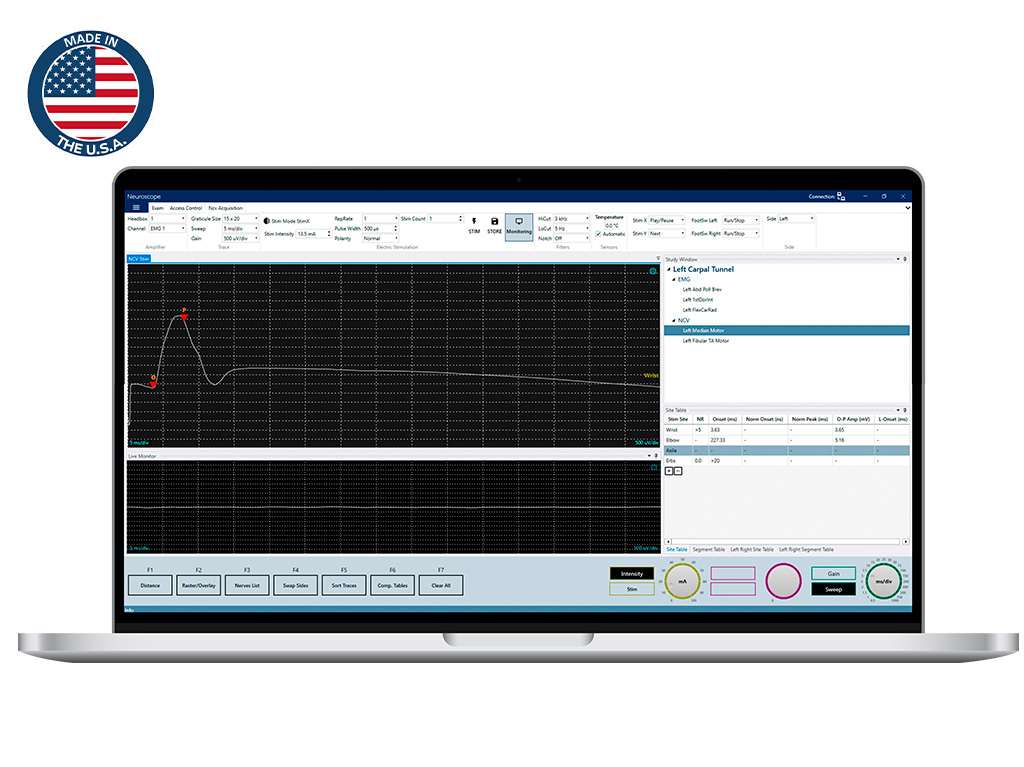Collapse the ribbon with the chevron
This screenshot has height=767, width=1024.
(x=907, y=208)
